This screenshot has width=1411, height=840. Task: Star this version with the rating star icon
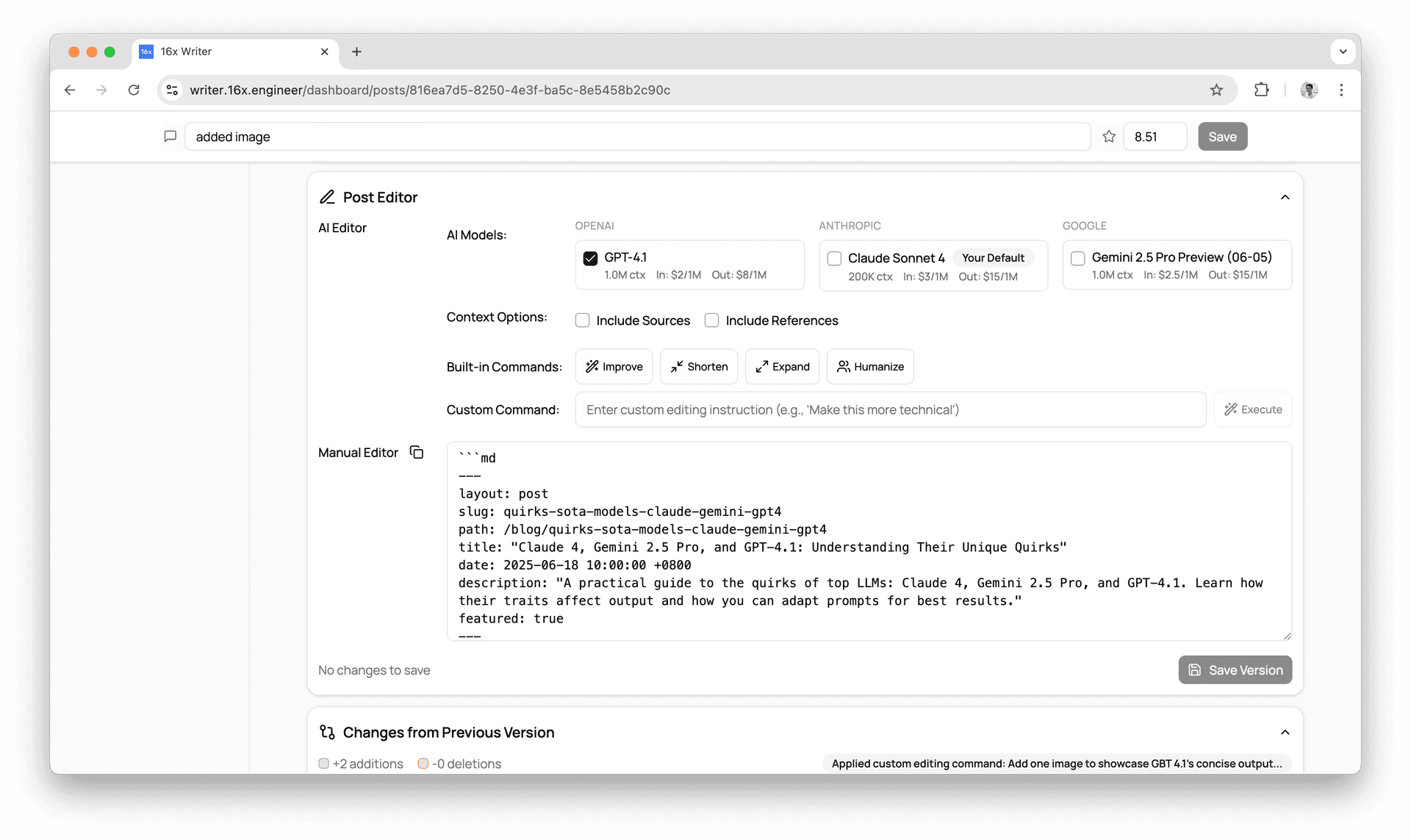click(x=1109, y=136)
